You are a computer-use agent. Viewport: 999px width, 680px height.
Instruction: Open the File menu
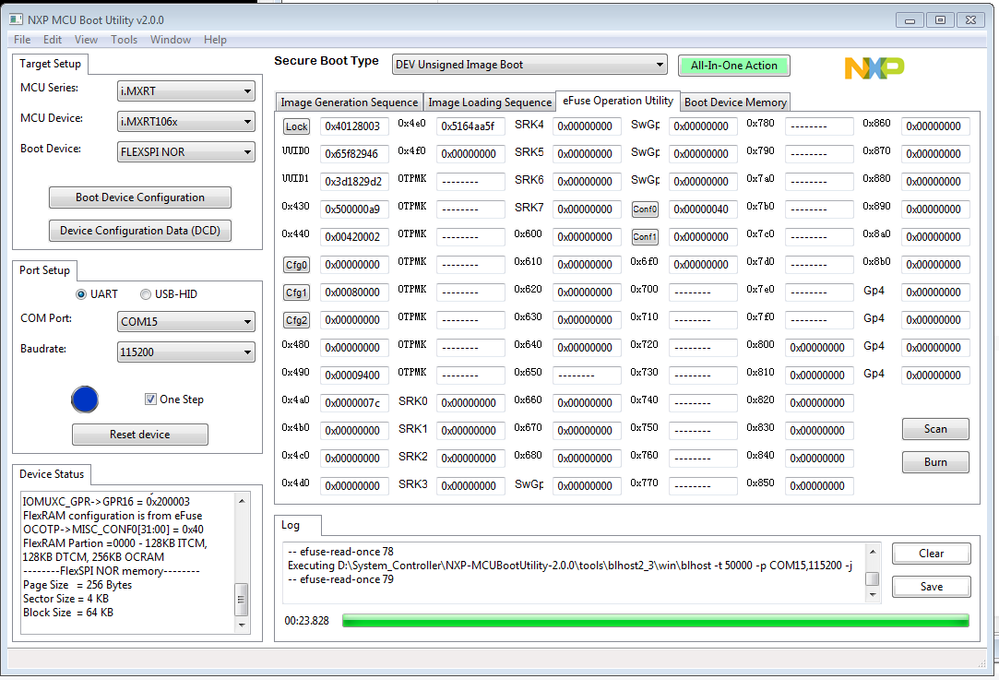click(22, 40)
